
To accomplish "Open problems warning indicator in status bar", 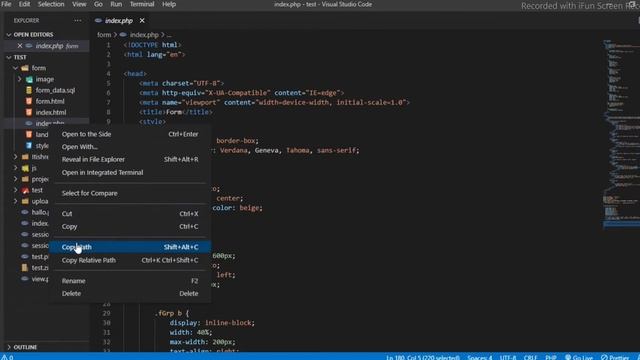I will 7,357.
